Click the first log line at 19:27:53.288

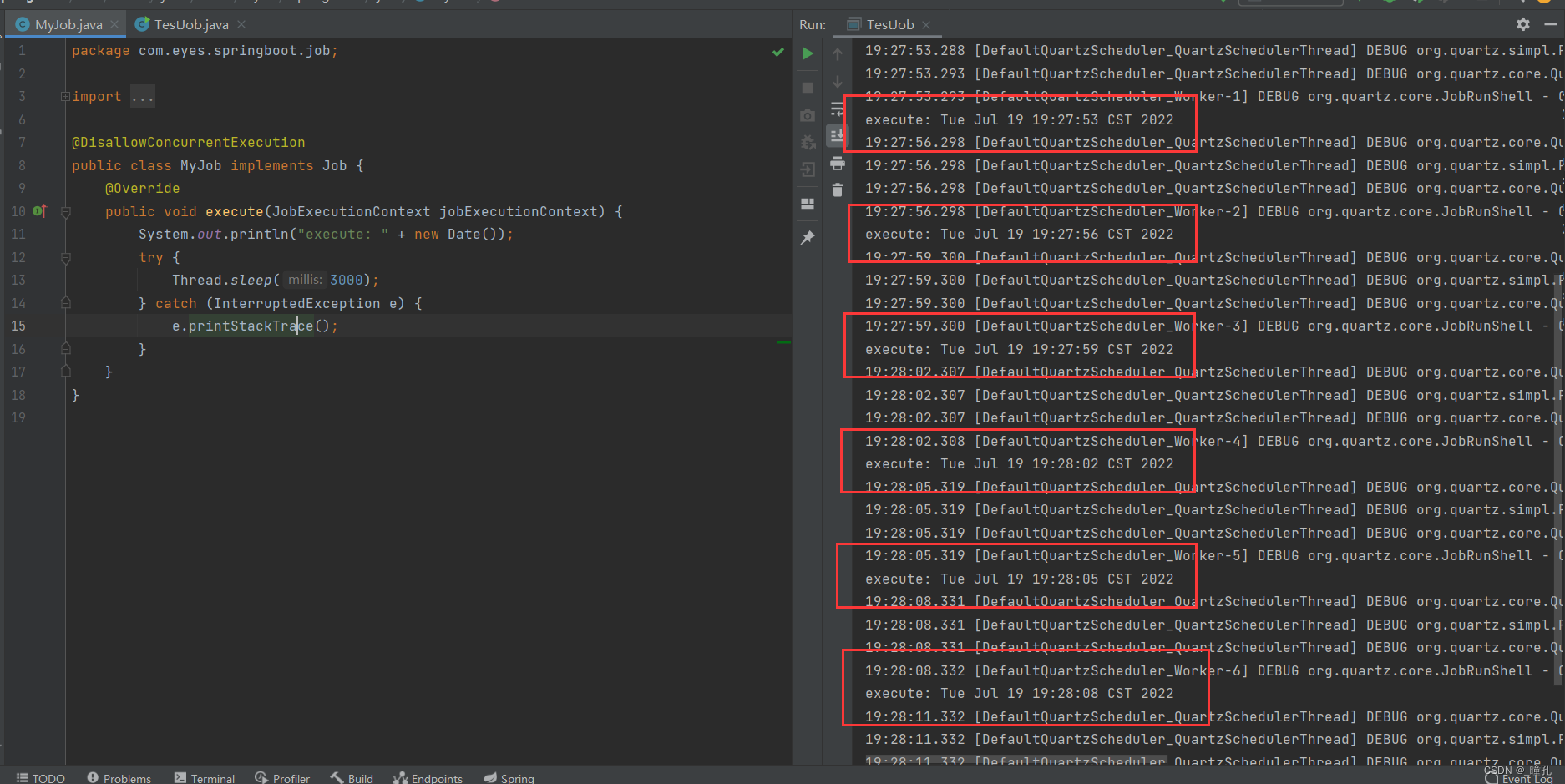1213,51
